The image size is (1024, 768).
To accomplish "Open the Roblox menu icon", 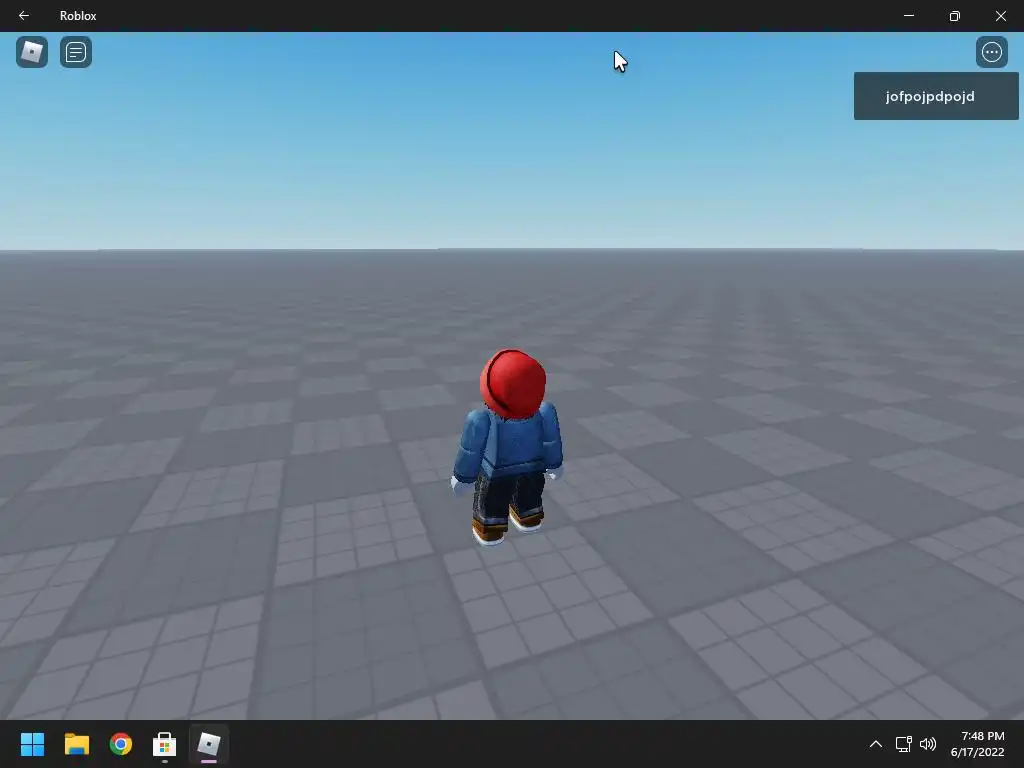I will pos(32,52).
